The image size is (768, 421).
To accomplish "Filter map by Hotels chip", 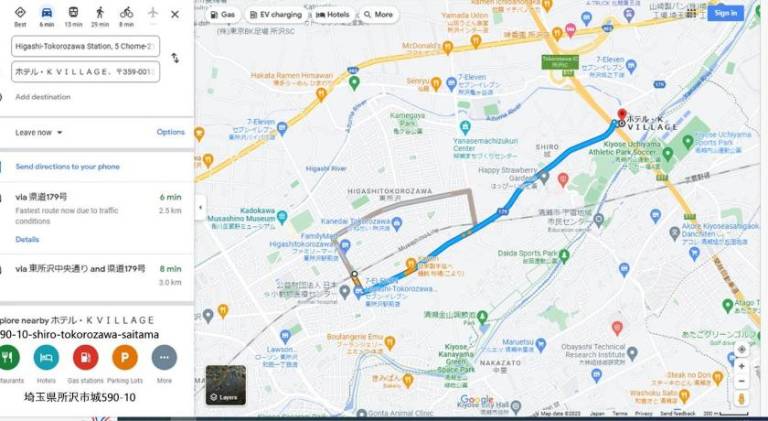I will pyautogui.click(x=333, y=15).
